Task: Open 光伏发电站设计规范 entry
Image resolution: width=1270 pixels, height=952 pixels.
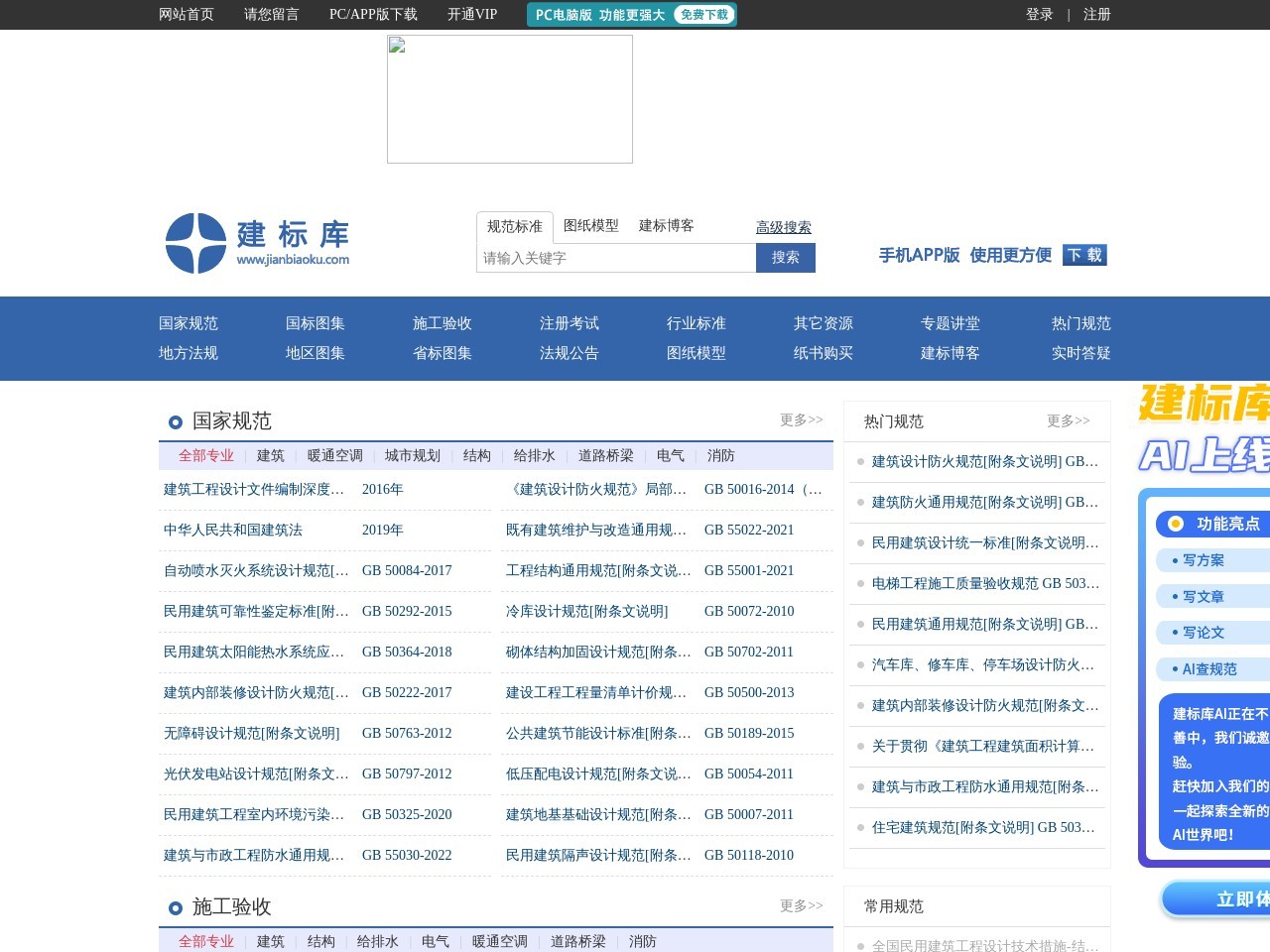Action: click(x=256, y=774)
